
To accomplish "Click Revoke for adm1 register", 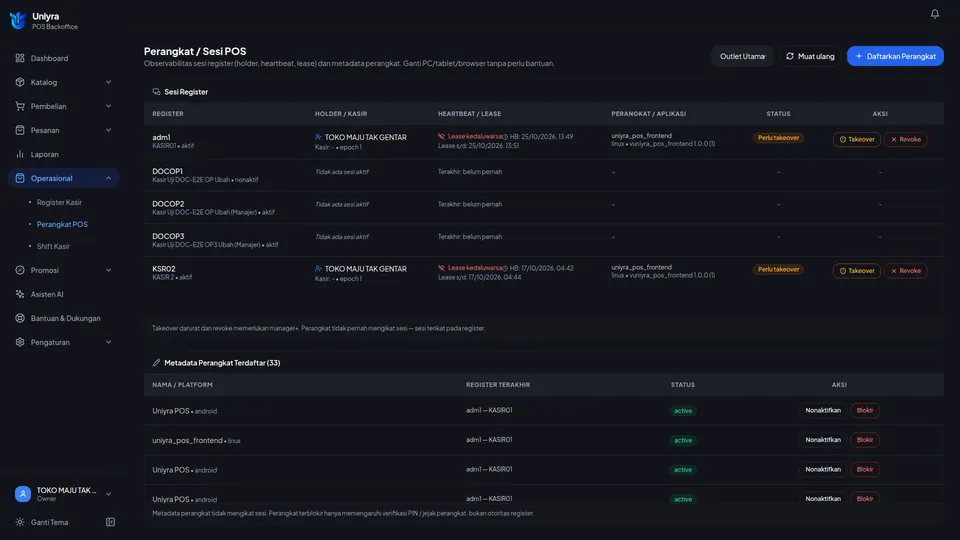I will point(906,139).
